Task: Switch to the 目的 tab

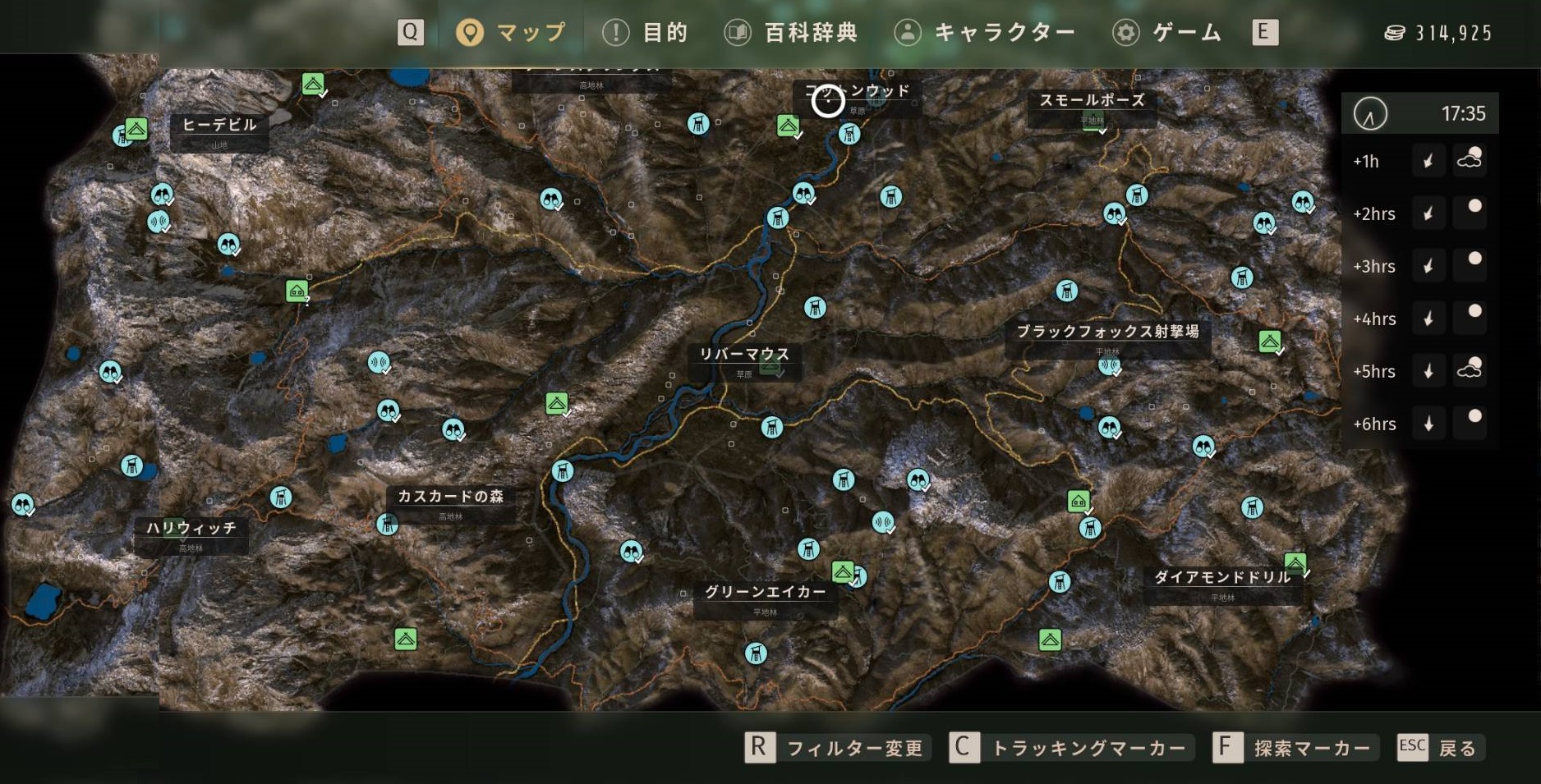Action: 645,33
